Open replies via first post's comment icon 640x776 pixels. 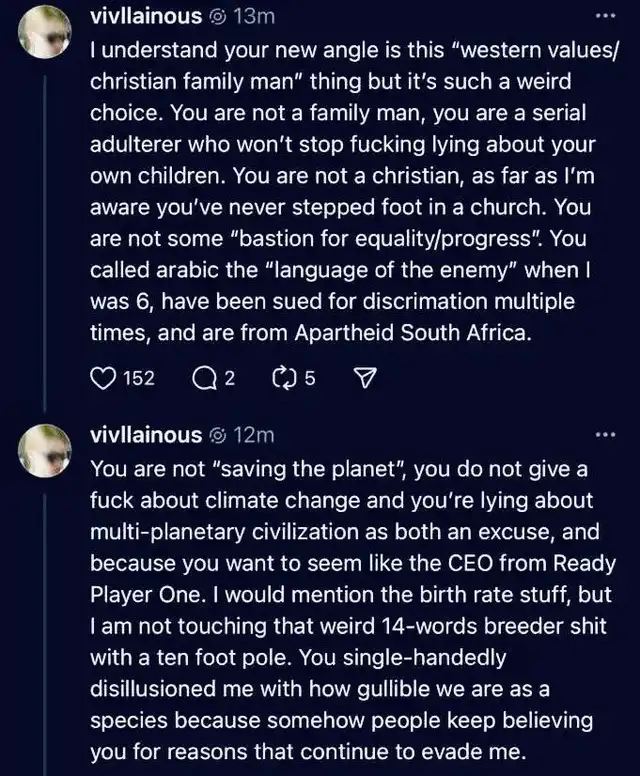click(x=199, y=378)
